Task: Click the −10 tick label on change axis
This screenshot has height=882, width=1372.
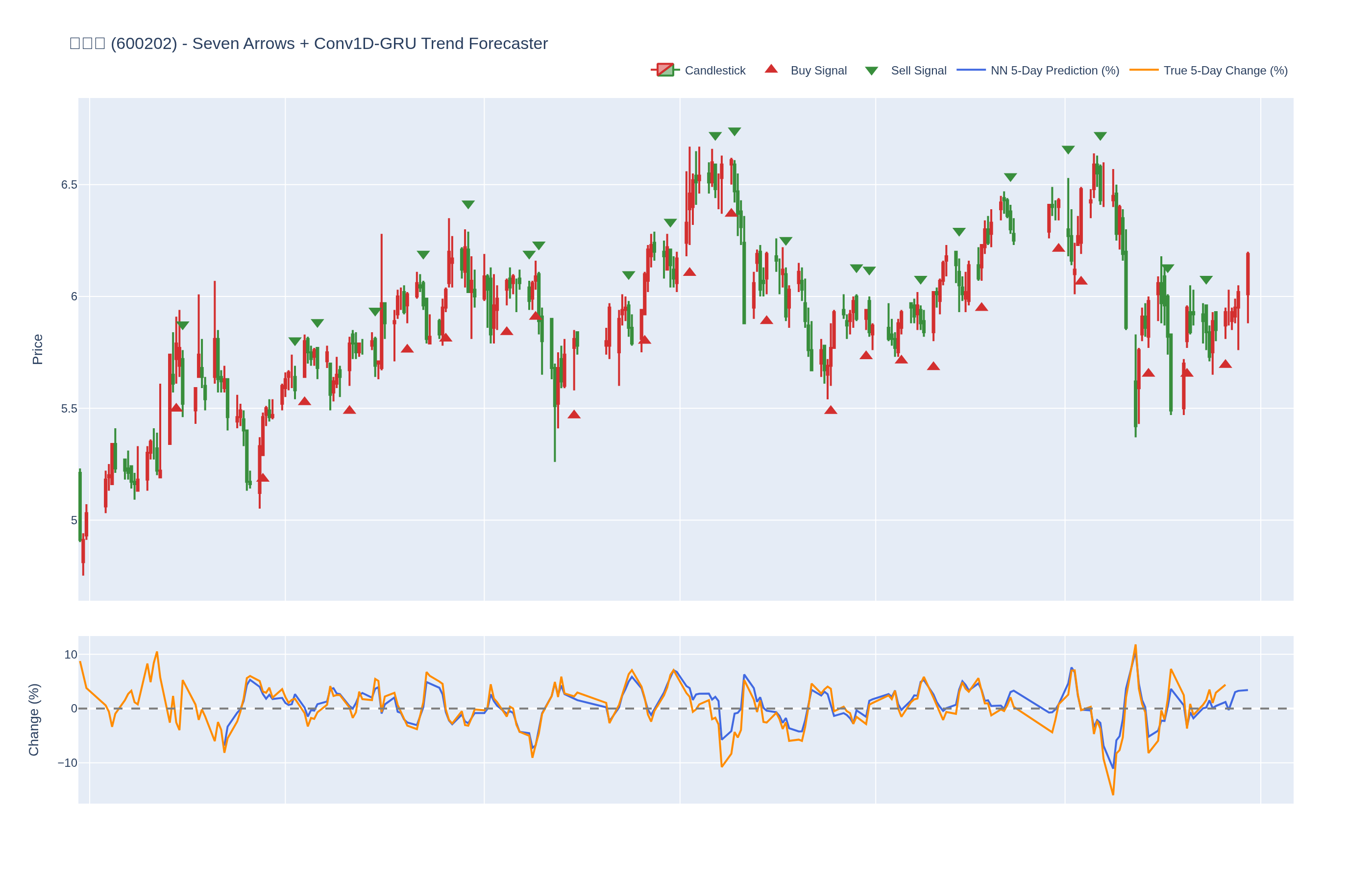Action: (67, 763)
